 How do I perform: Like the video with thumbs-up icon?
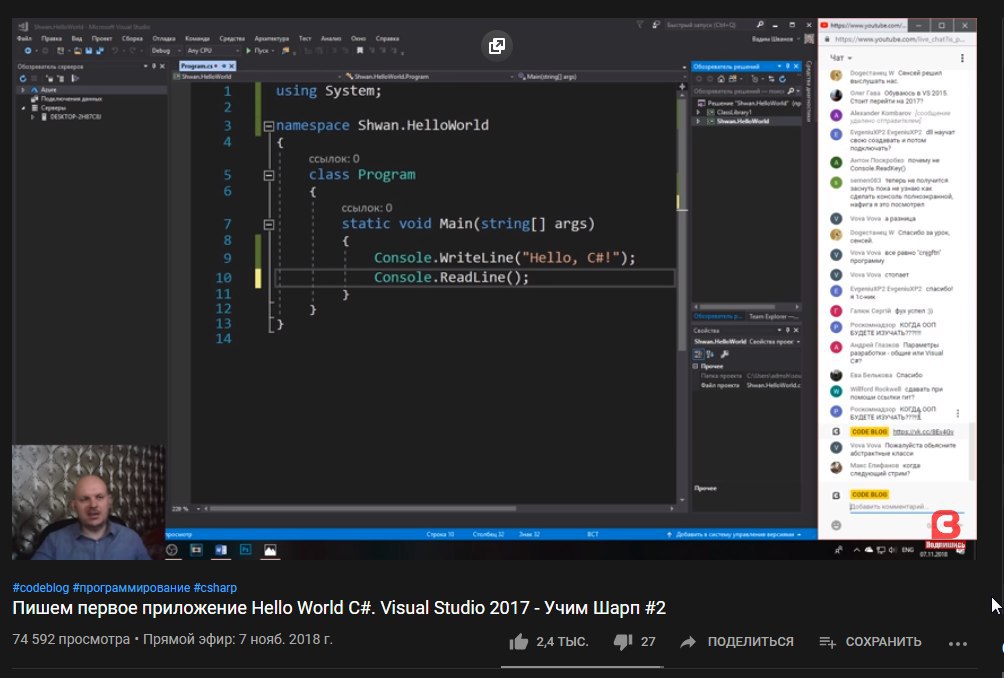tap(519, 642)
